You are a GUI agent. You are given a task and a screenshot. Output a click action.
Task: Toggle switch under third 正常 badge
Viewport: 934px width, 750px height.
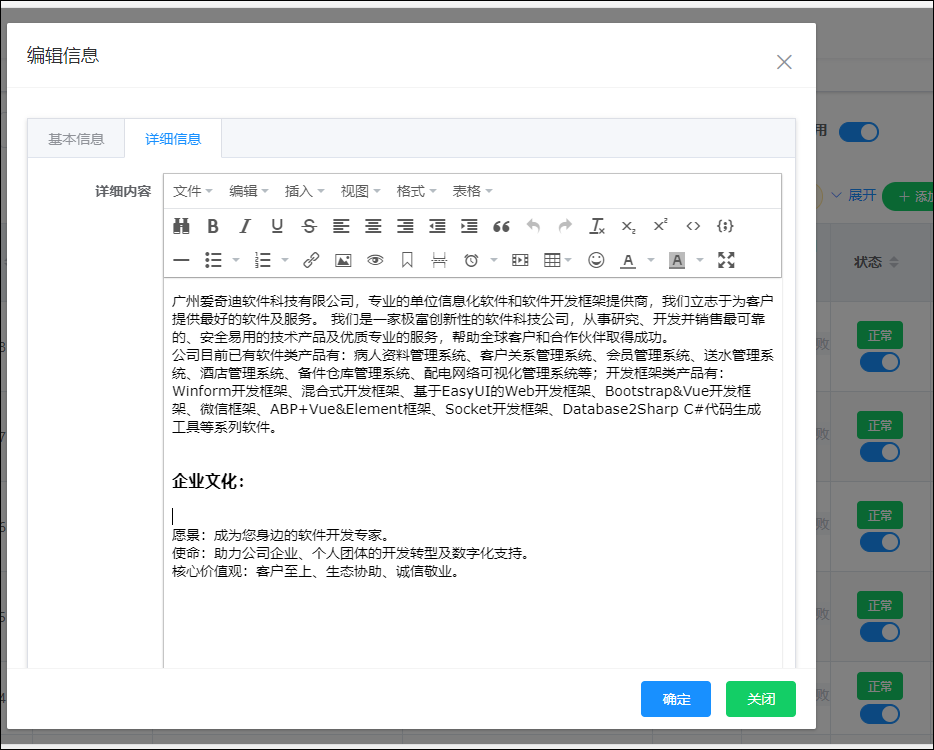880,542
